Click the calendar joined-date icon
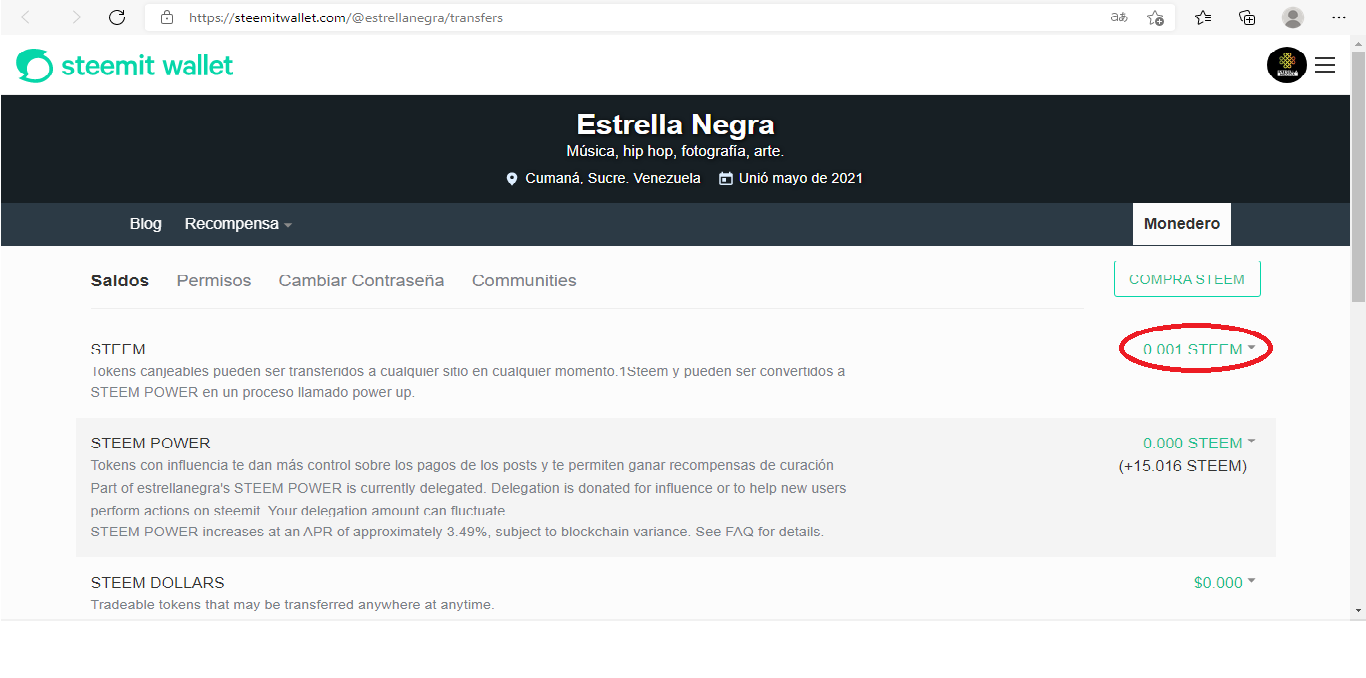Image resolution: width=1366 pixels, height=678 pixels. (x=725, y=179)
